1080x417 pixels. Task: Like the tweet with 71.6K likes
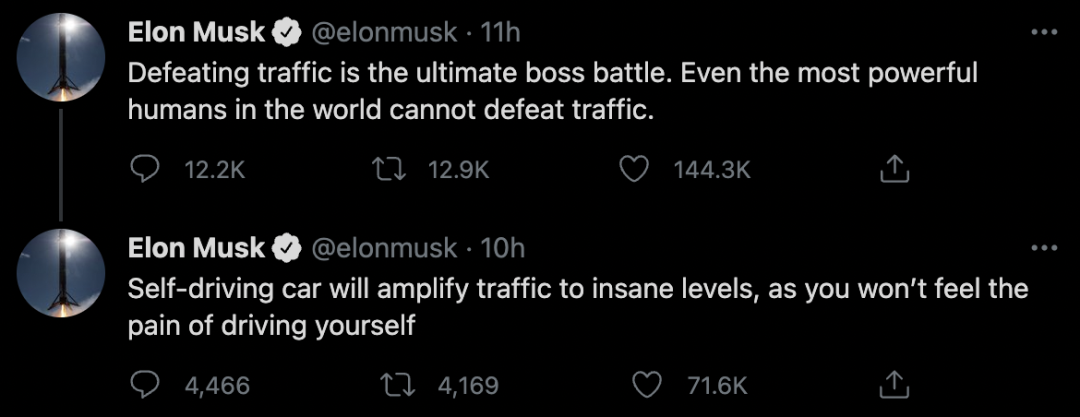pos(651,384)
